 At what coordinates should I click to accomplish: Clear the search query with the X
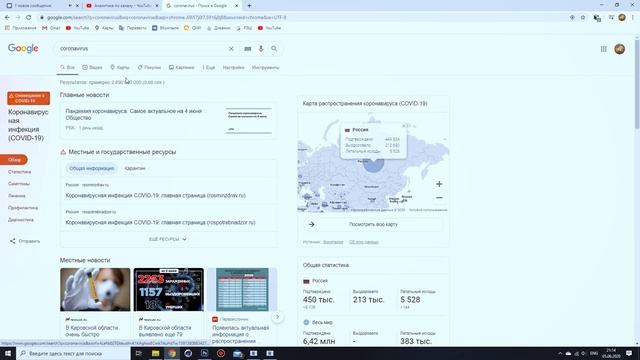pos(231,49)
